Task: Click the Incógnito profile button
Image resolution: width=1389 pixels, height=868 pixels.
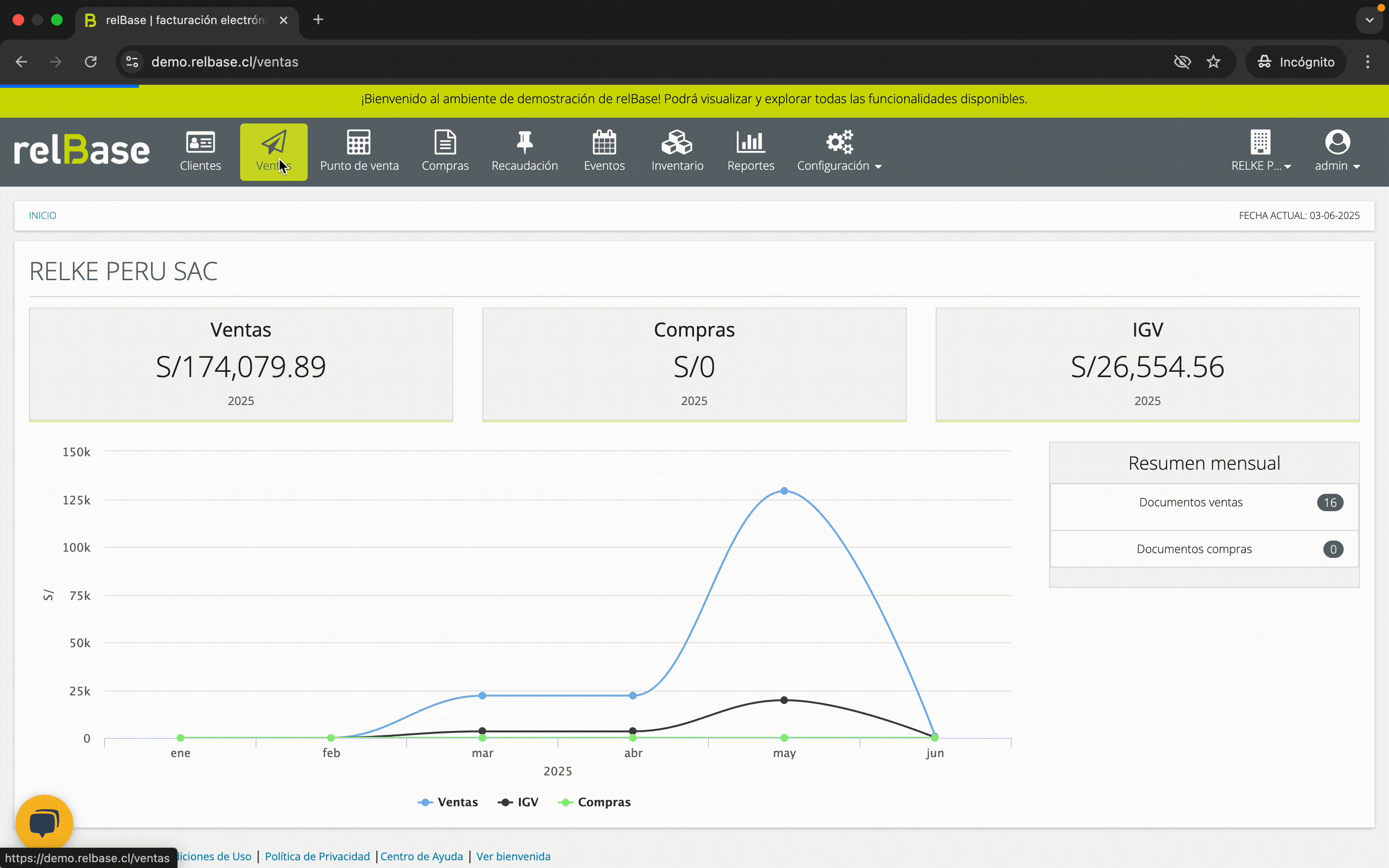Action: point(1296,62)
